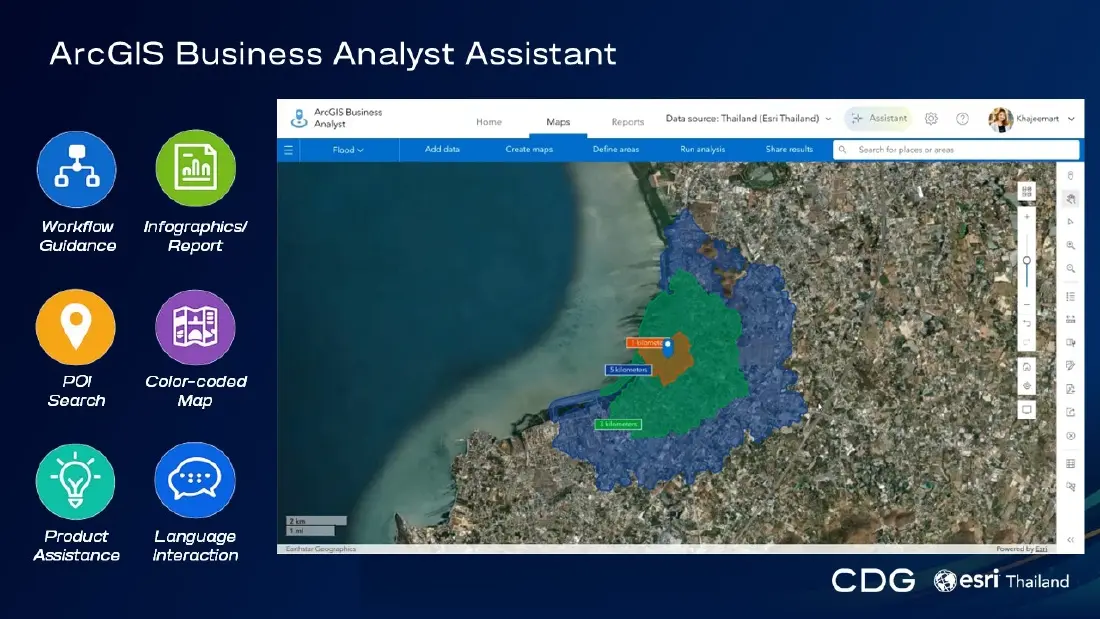
Task: Click the blue 5 kilometers map label
Action: (x=628, y=370)
